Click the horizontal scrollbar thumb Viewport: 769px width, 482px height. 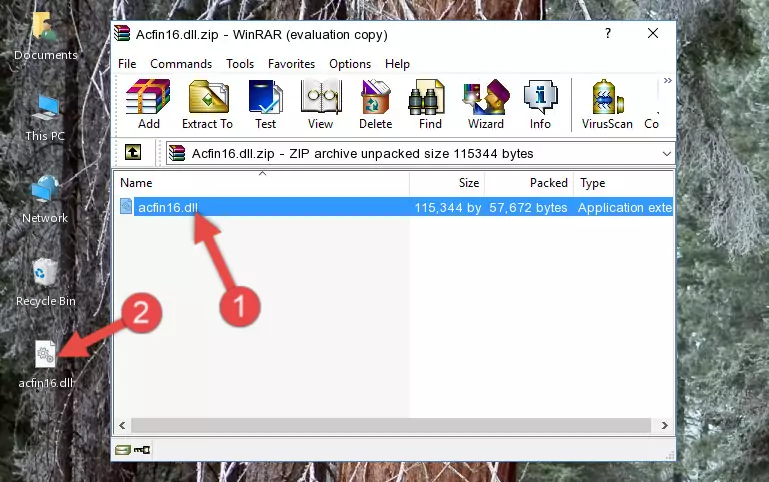coord(391,425)
